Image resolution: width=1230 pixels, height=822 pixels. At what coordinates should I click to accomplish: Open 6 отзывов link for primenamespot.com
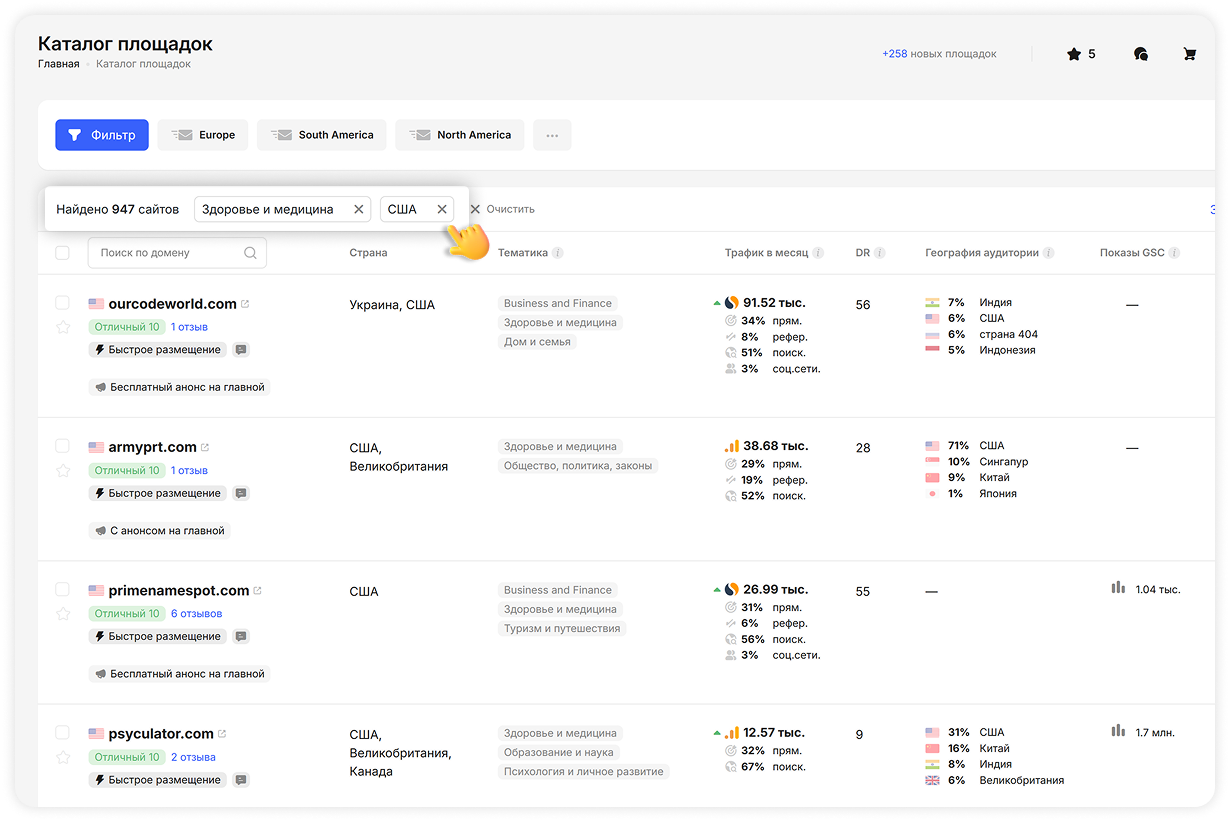tap(196, 613)
